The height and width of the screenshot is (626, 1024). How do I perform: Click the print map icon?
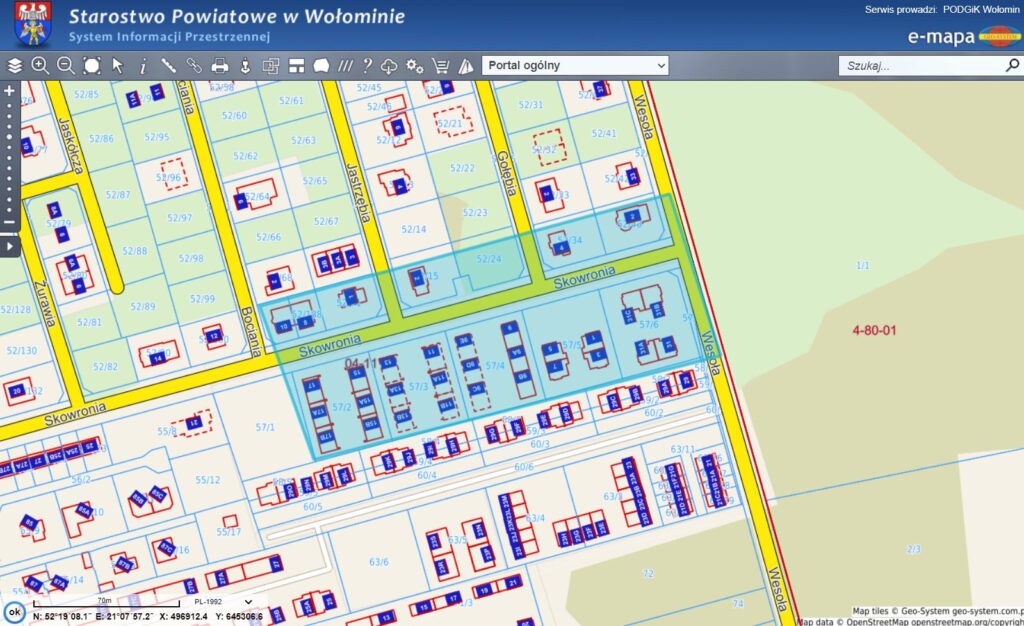219,66
